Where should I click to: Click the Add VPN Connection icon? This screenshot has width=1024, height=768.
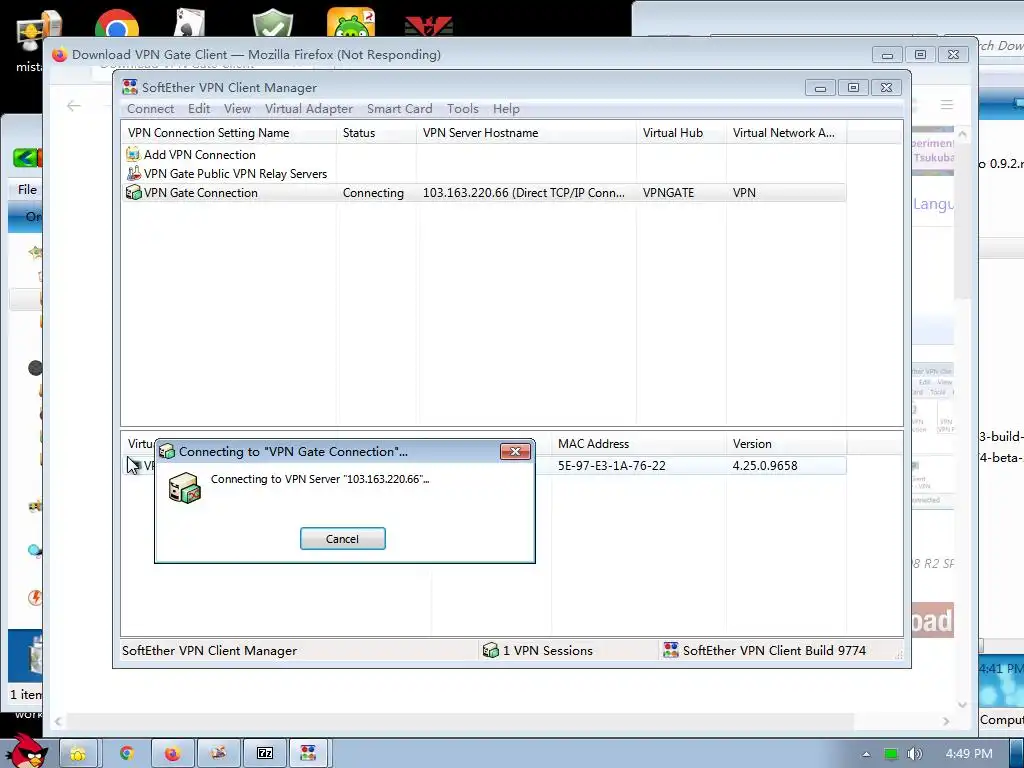click(133, 155)
